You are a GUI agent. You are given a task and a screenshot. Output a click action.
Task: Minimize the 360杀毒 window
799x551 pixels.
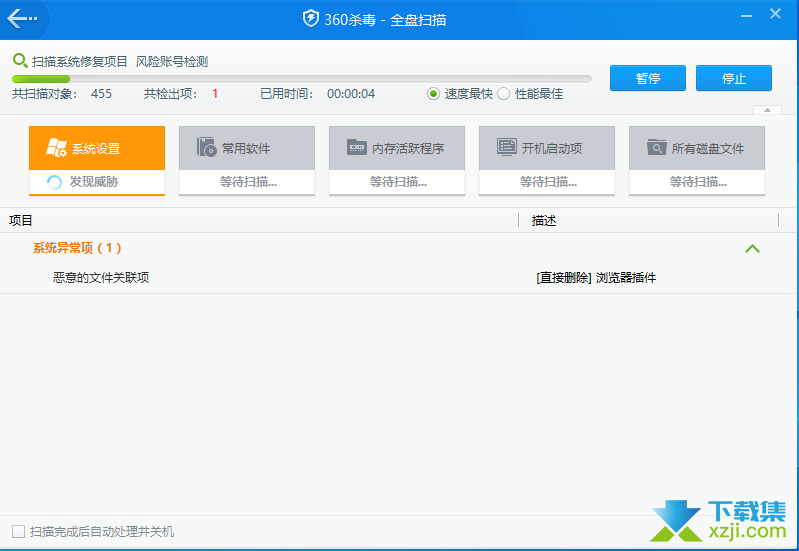747,16
